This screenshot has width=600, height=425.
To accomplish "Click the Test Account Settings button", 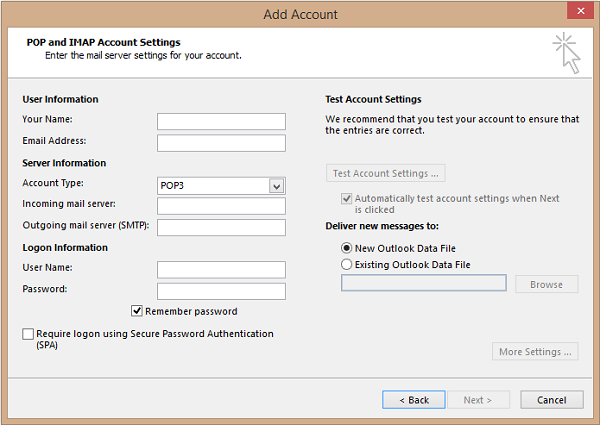I will point(385,173).
